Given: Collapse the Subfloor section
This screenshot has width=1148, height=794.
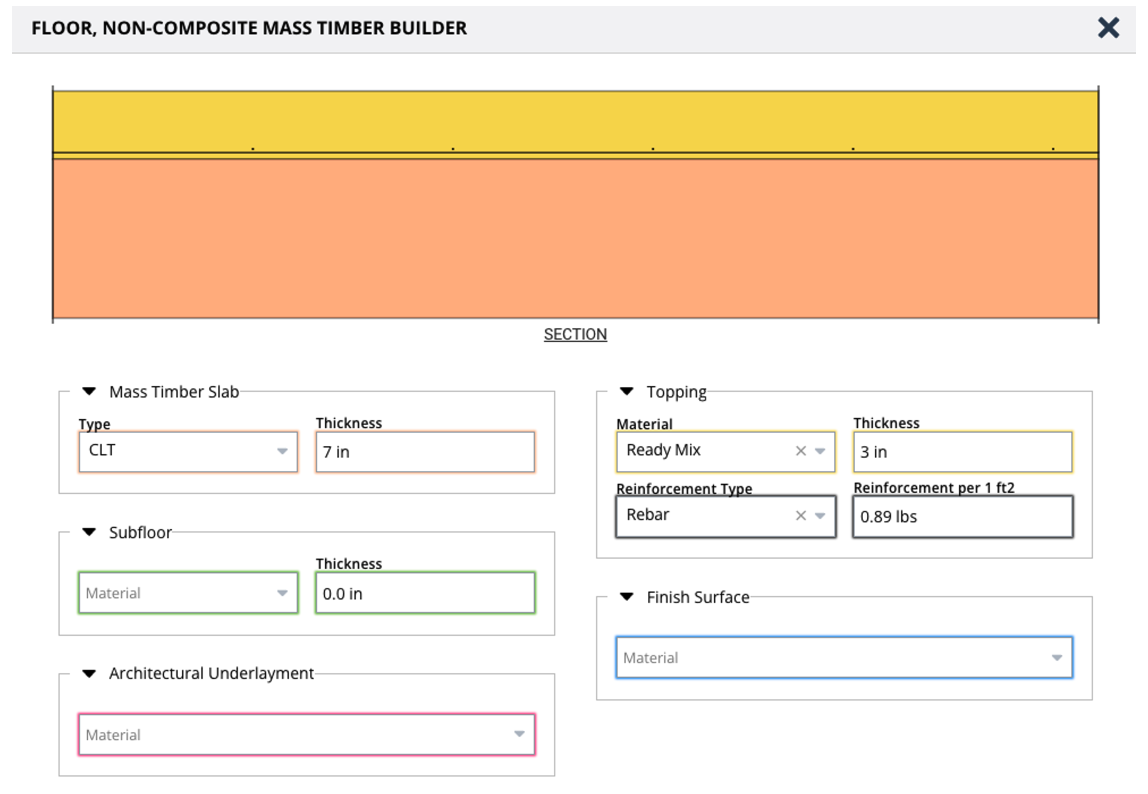Looking at the screenshot, I should pos(89,533).
